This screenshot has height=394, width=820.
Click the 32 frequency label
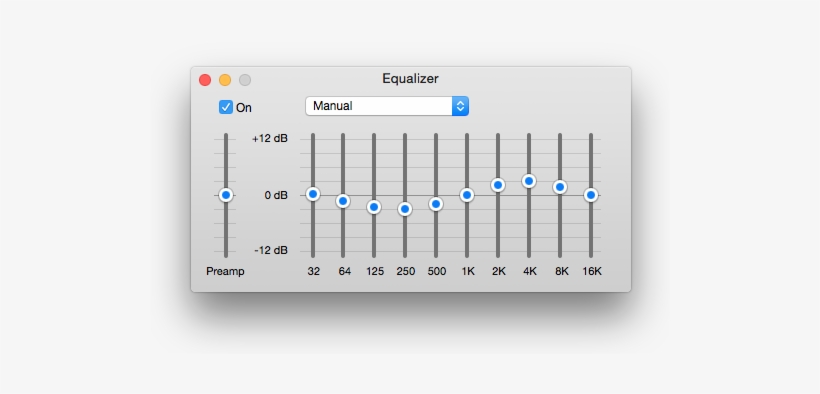[x=313, y=272]
